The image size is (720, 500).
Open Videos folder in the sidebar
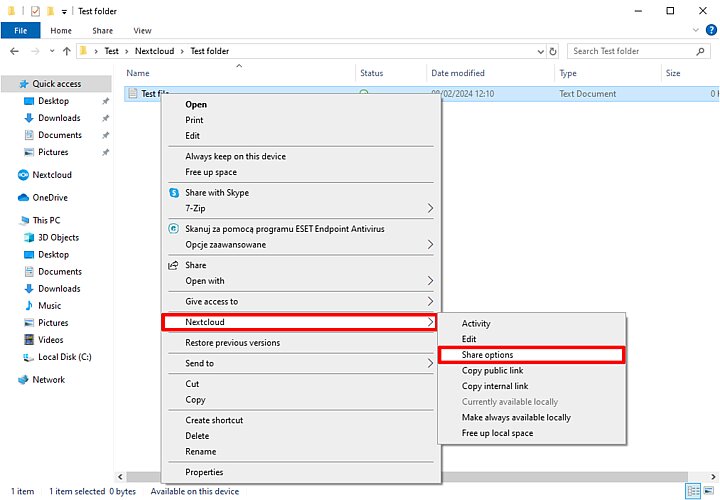pyautogui.click(x=44, y=340)
